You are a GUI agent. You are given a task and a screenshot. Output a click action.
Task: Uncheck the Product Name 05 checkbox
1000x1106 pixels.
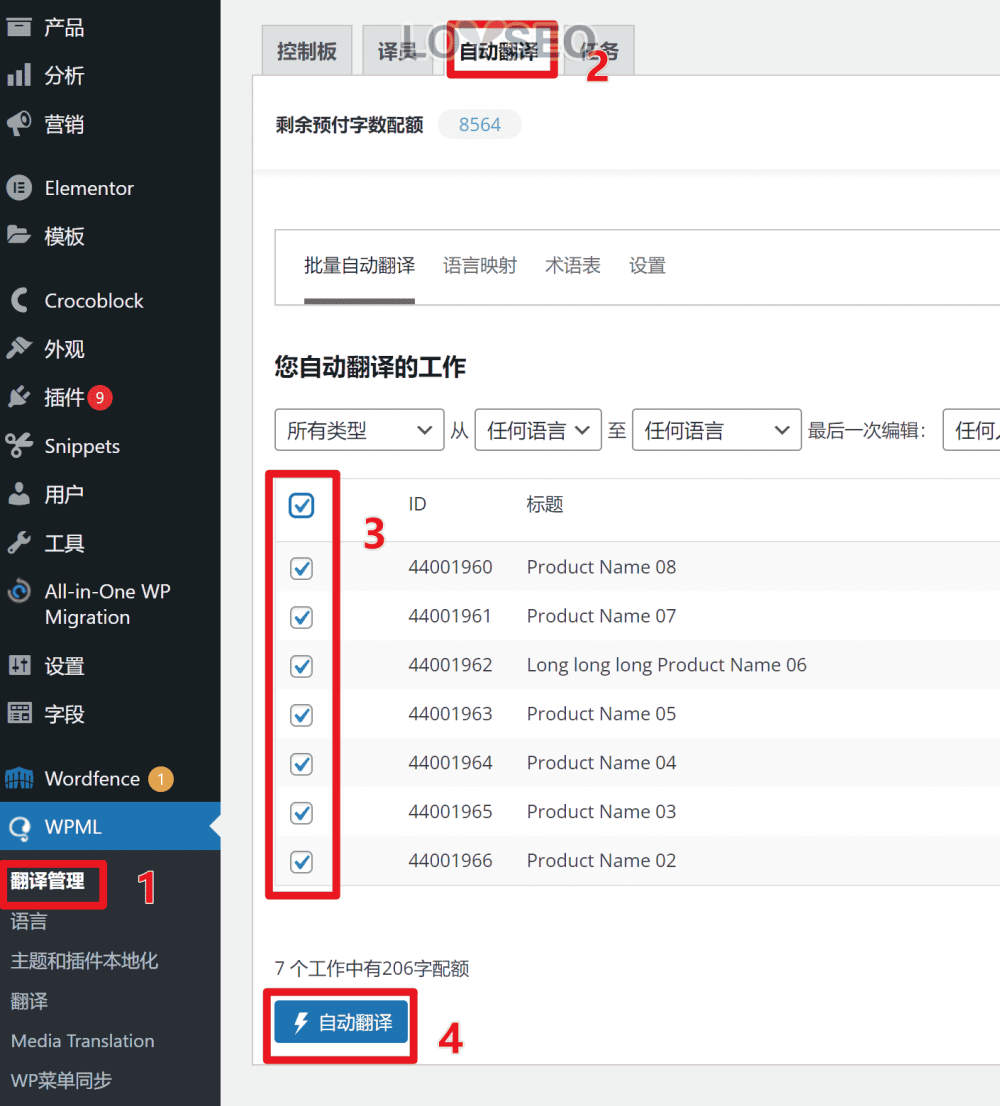(302, 715)
